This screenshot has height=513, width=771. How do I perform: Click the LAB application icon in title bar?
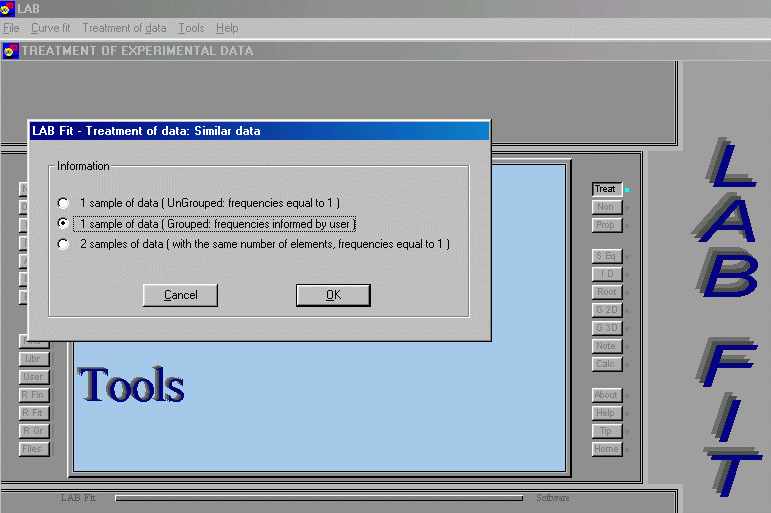tap(7, 8)
